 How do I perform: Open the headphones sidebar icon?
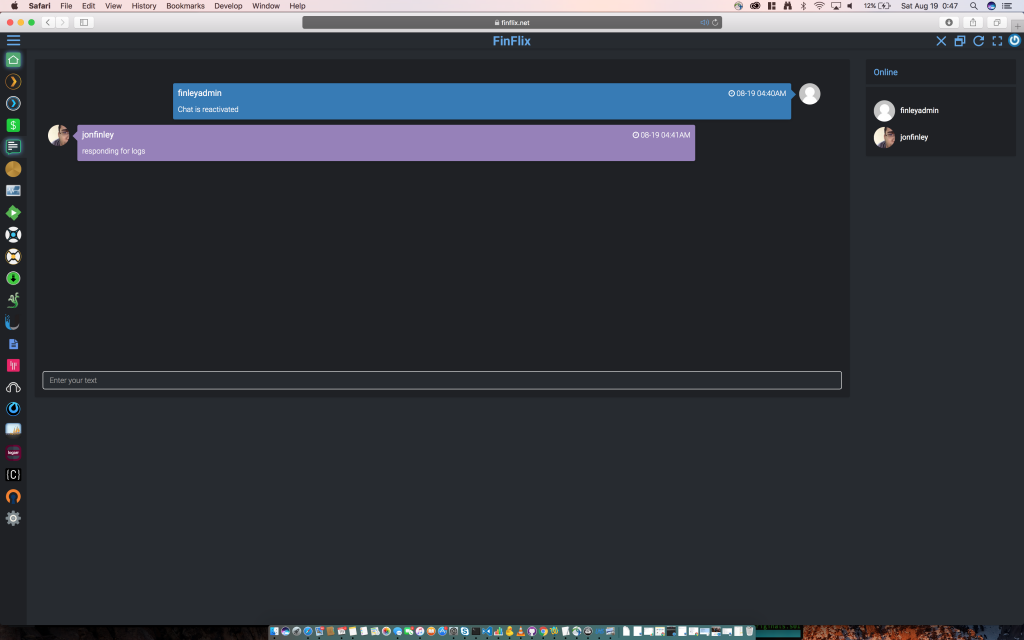[x=13, y=387]
